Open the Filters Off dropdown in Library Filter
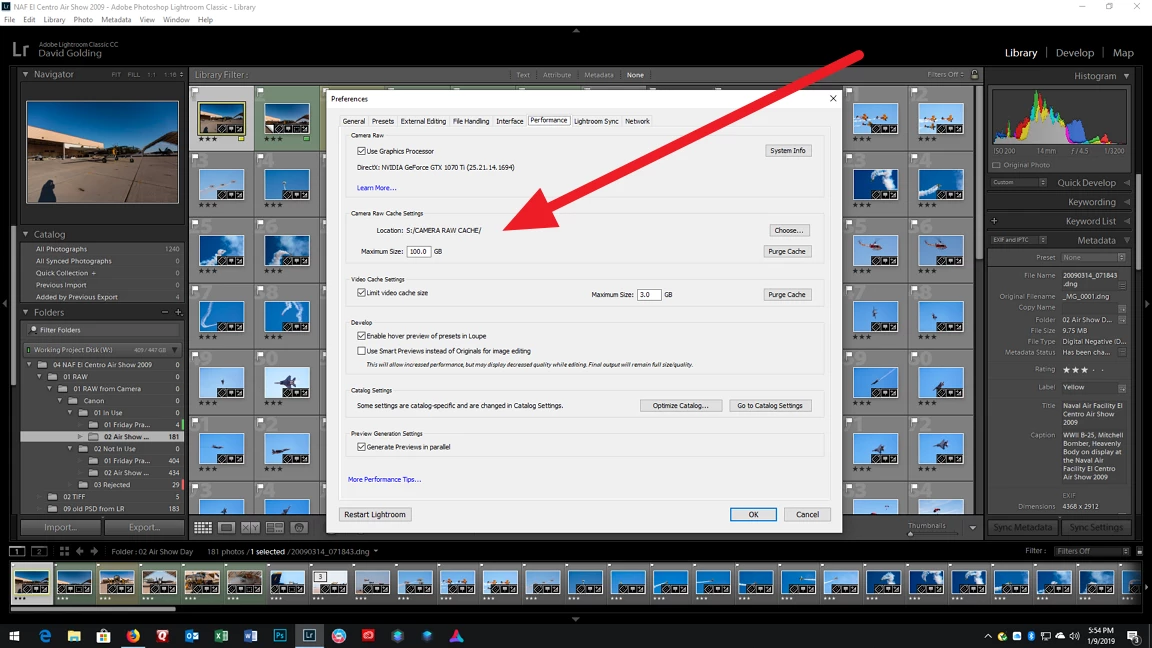Viewport: 1152px width, 648px height. [945, 74]
